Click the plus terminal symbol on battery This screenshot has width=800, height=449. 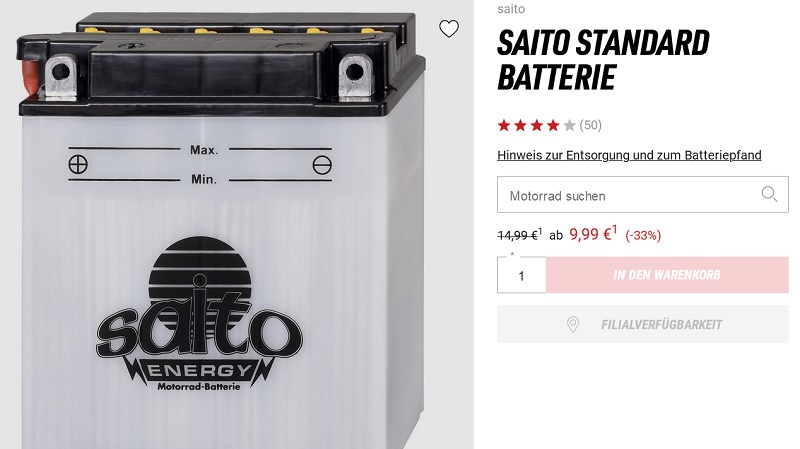(x=78, y=164)
